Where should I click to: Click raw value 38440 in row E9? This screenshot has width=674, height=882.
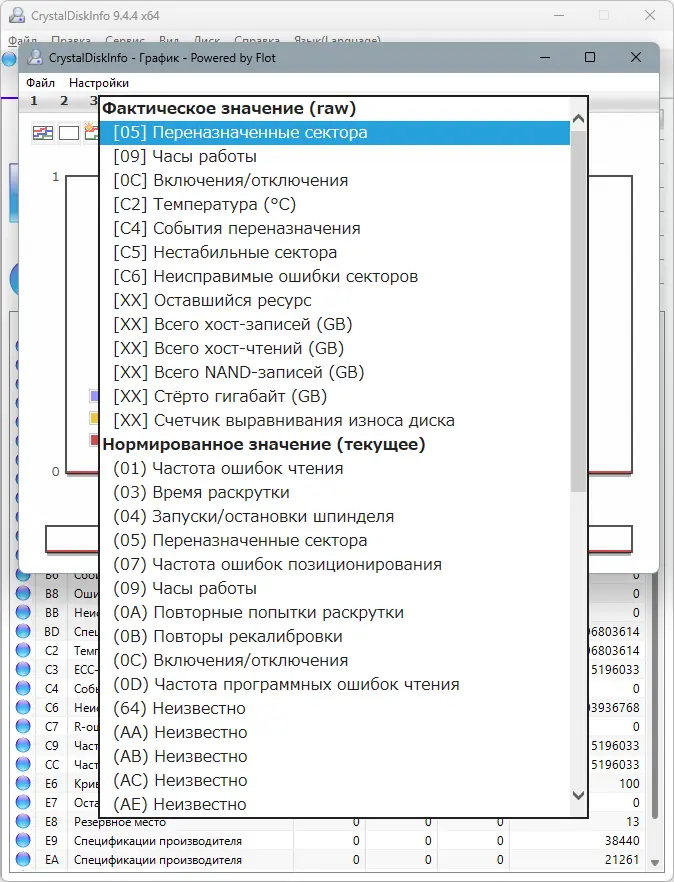pyautogui.click(x=622, y=840)
